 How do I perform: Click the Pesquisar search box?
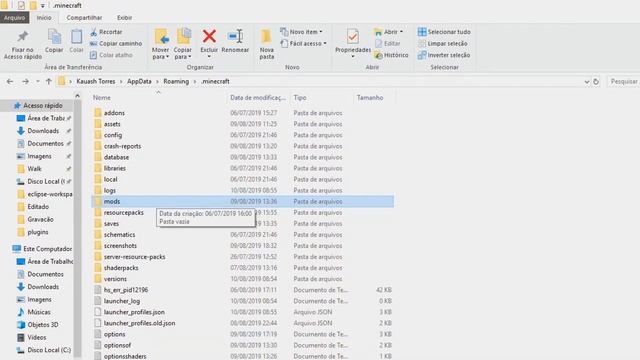[x=623, y=82]
